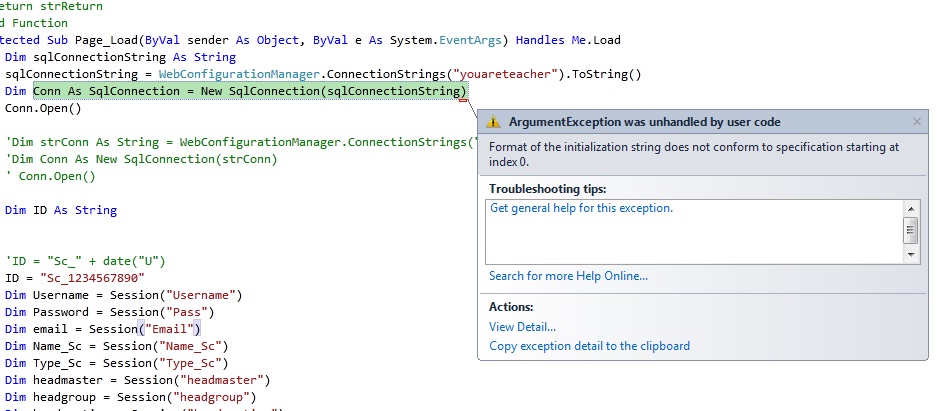Click the commented 'Dim strConn As String' line
Screen dimensions: 937x411
coord(242,142)
